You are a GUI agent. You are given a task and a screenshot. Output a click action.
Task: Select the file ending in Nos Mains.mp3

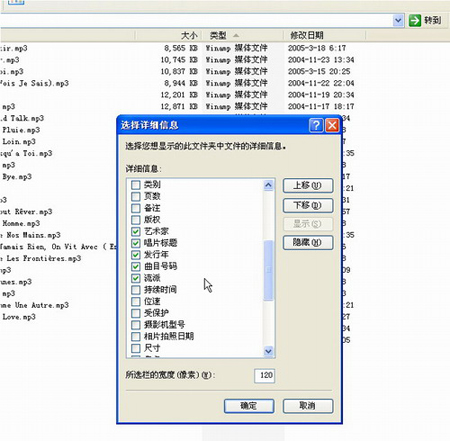pos(30,235)
